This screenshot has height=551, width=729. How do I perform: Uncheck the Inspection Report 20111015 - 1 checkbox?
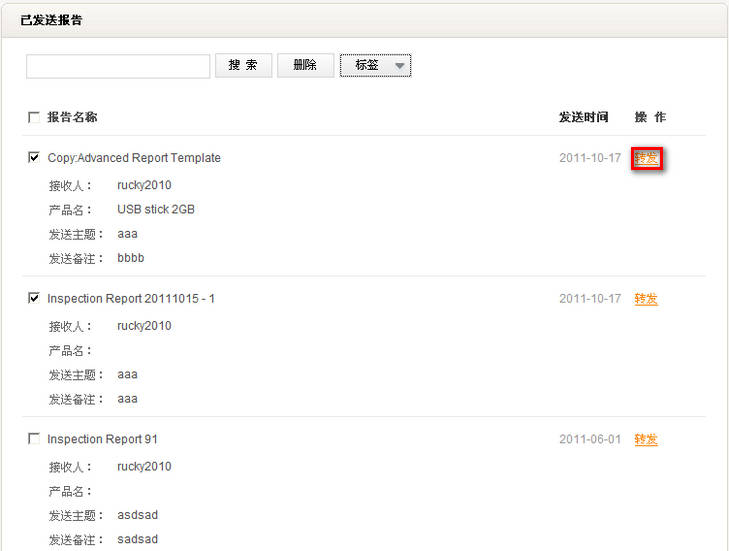(34, 298)
